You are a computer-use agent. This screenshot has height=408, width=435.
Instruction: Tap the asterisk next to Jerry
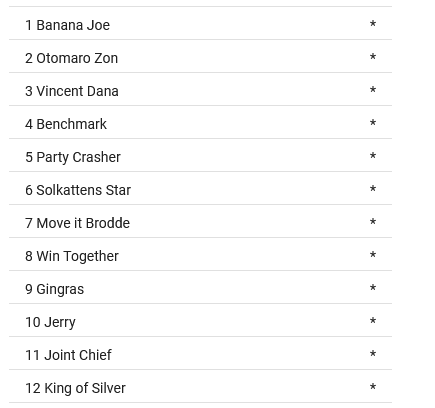(x=373, y=321)
